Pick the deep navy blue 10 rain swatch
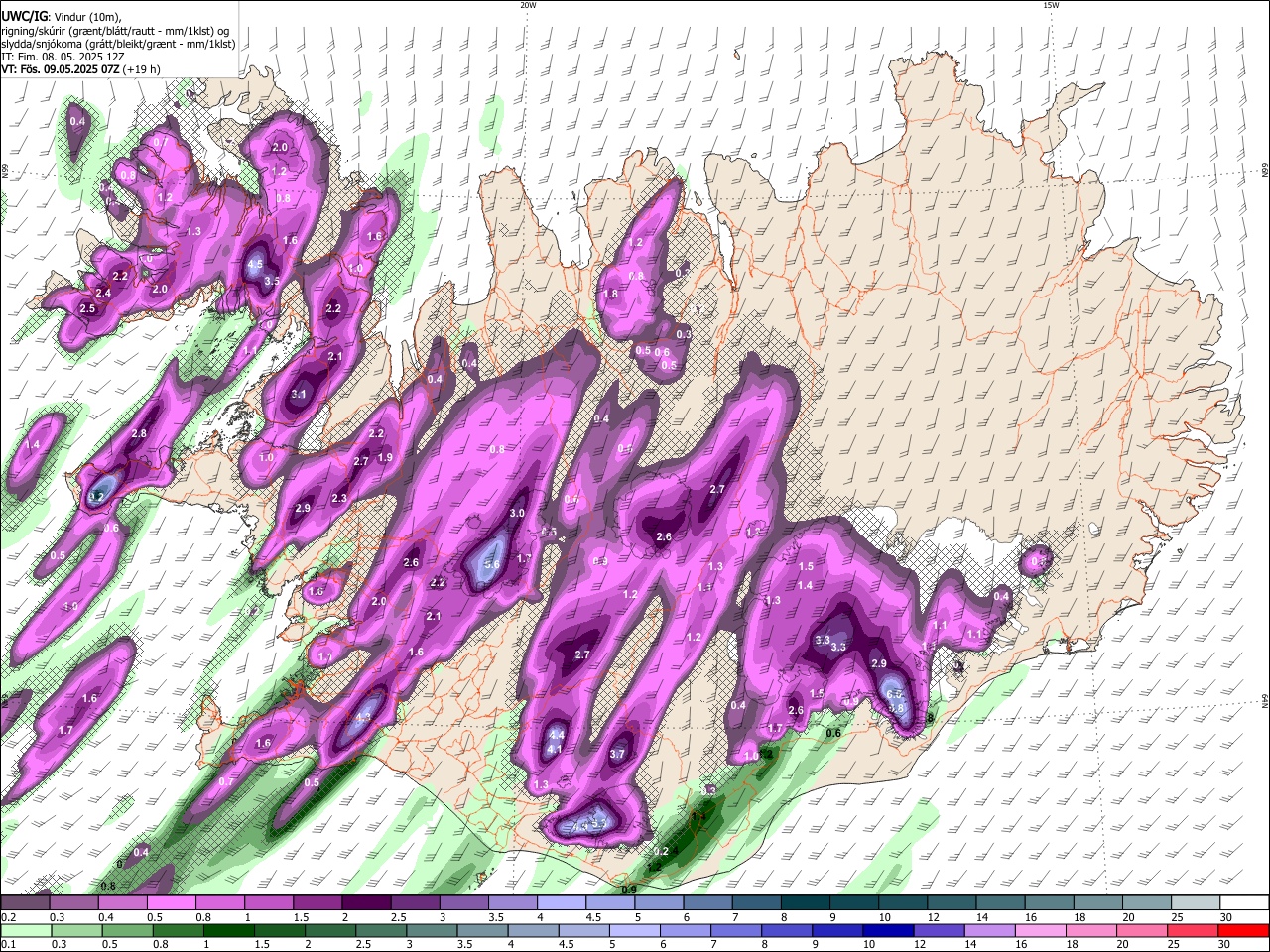The width and height of the screenshot is (1270, 952). (888, 931)
